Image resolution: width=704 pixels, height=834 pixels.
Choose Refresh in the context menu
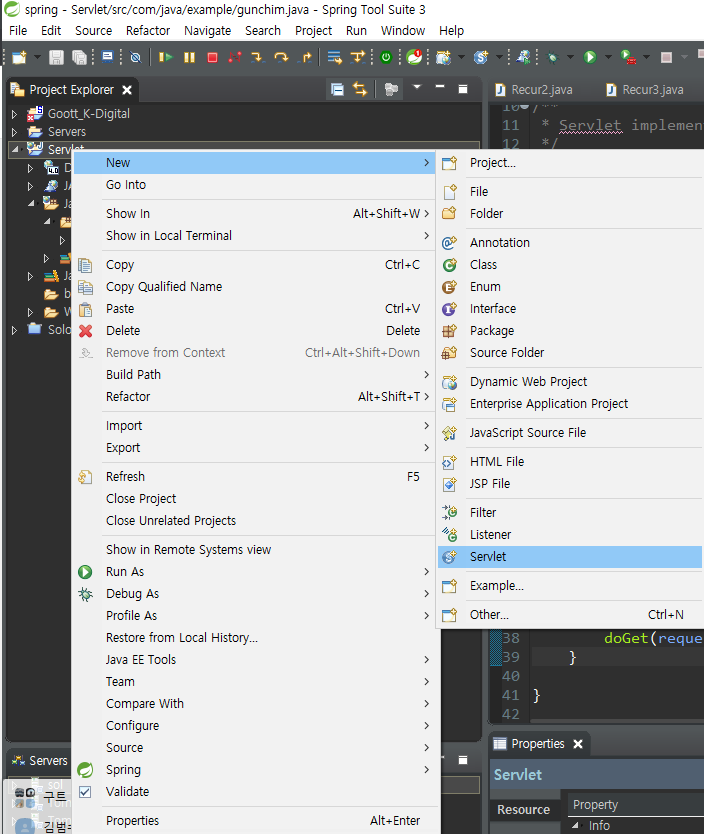coord(254,477)
